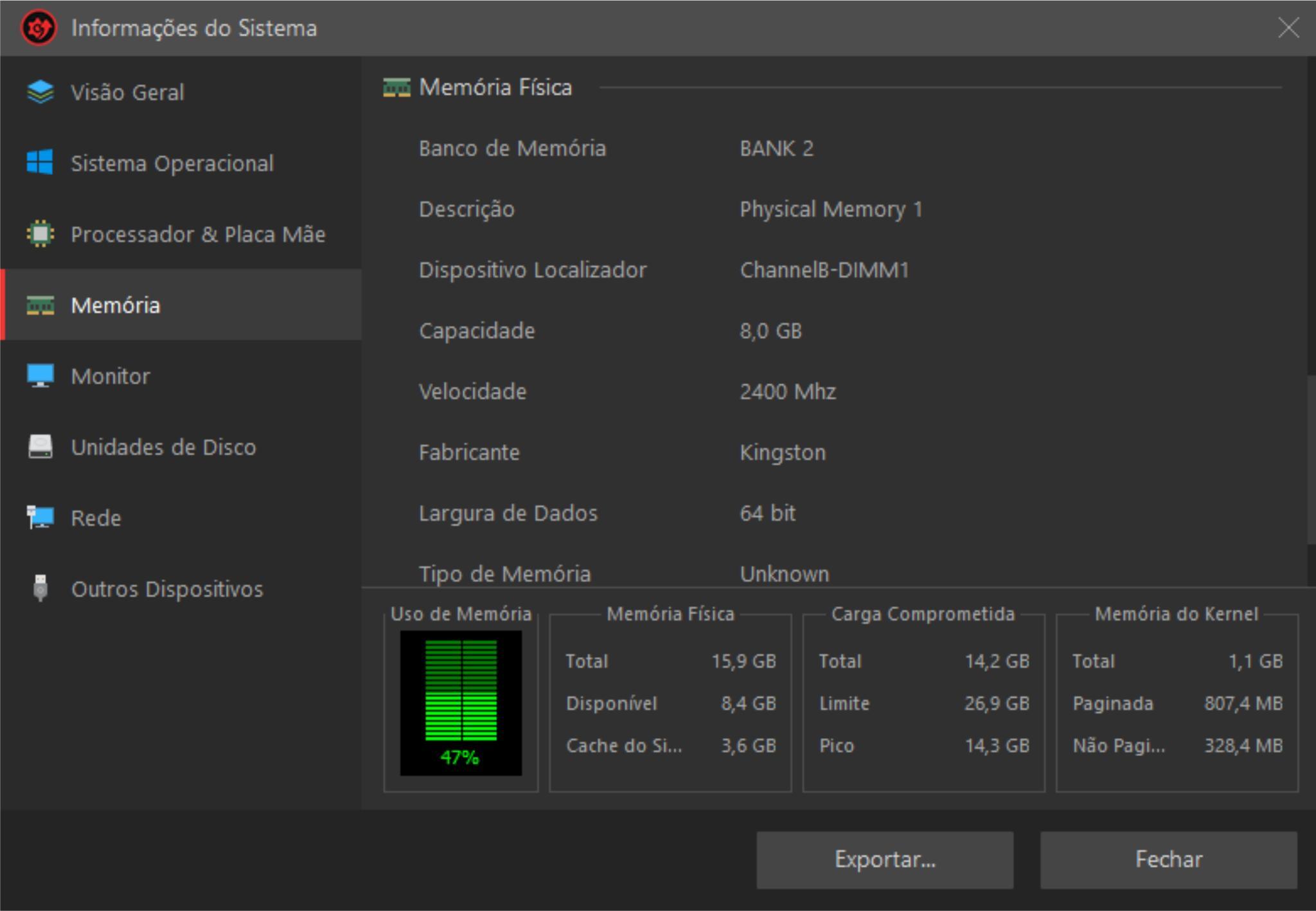Screen dimensions: 1316x911
Task: Select the Memória section
Action: click(x=181, y=304)
